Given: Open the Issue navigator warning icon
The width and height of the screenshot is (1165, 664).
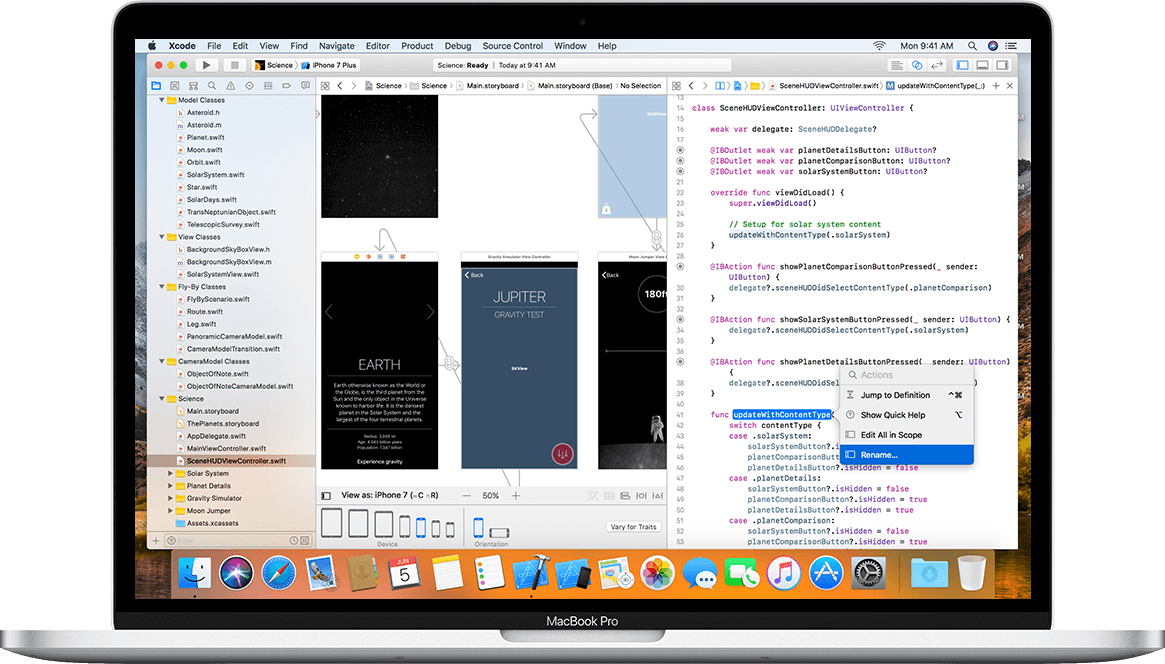Looking at the screenshot, I should click(x=230, y=86).
